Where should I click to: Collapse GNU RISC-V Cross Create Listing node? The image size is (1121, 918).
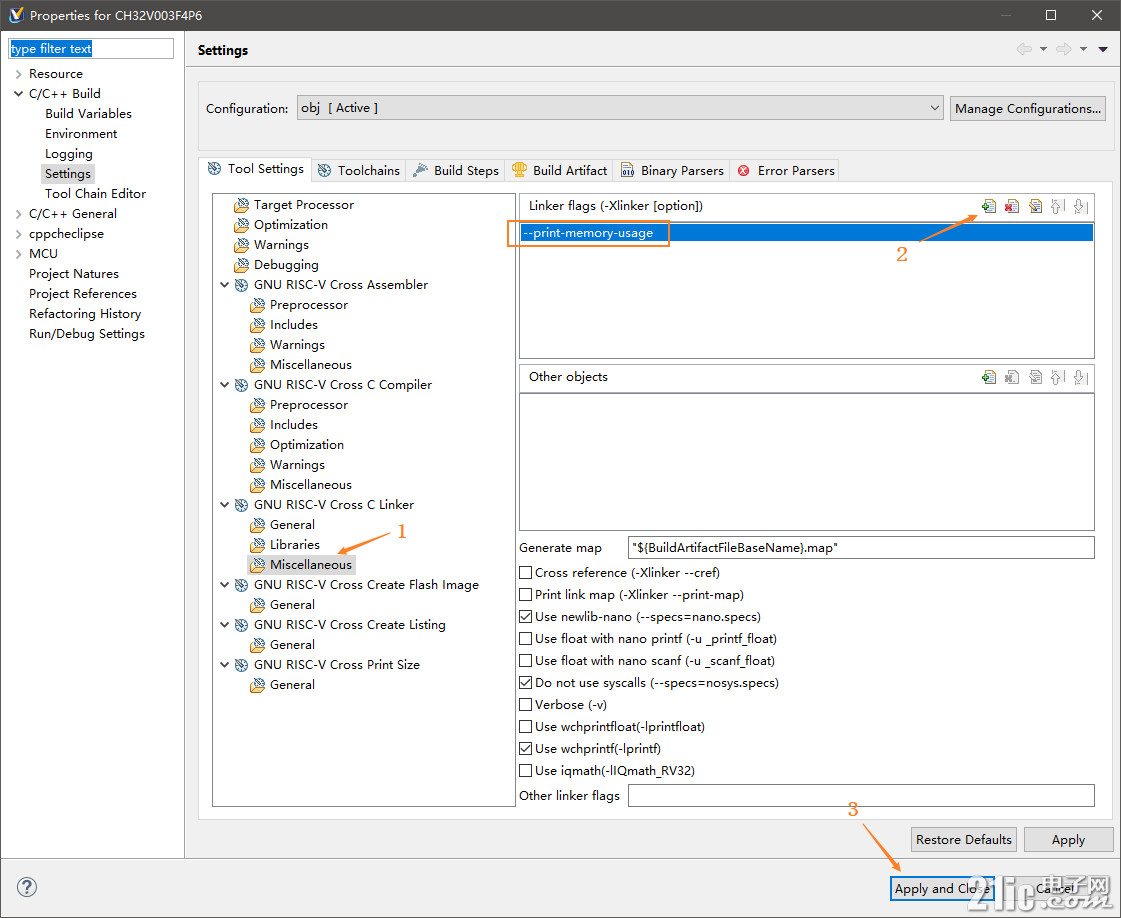[224, 625]
